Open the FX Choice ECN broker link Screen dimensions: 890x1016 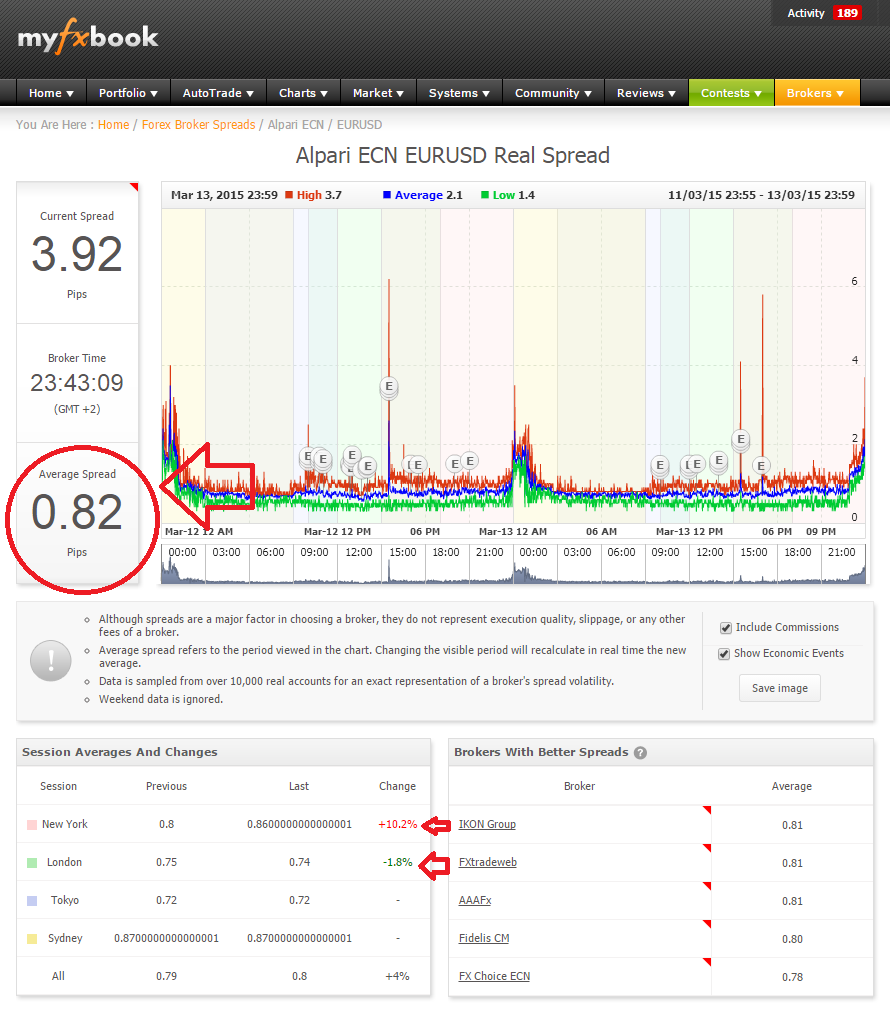click(494, 976)
